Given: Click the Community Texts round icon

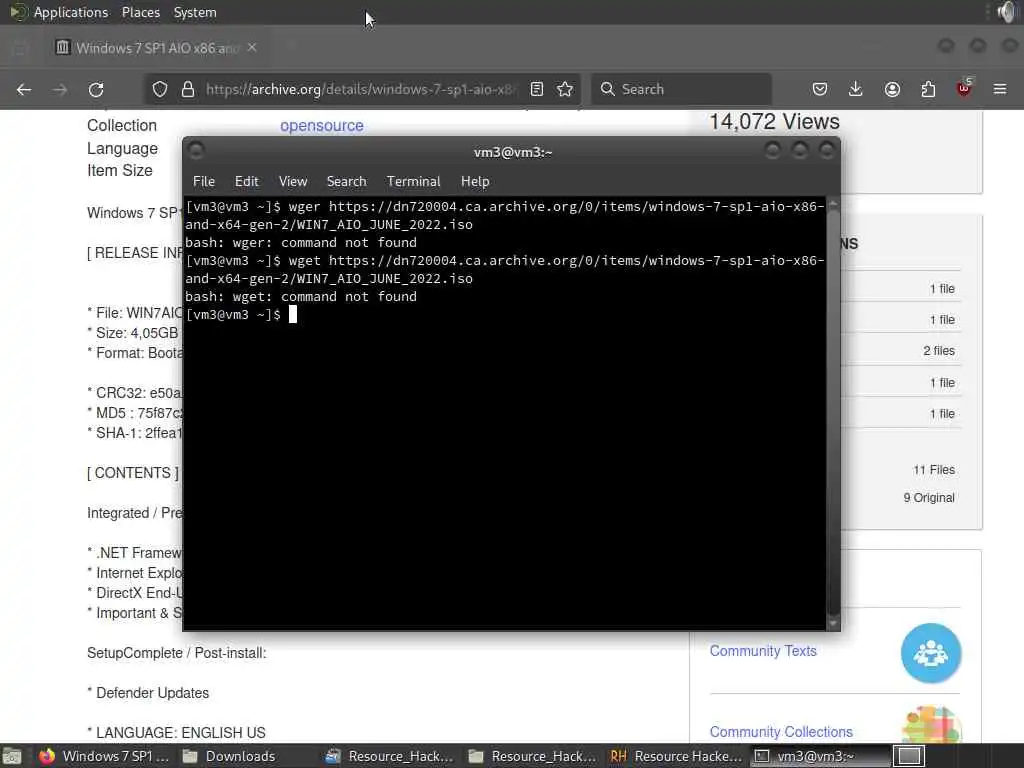Looking at the screenshot, I should [x=931, y=653].
